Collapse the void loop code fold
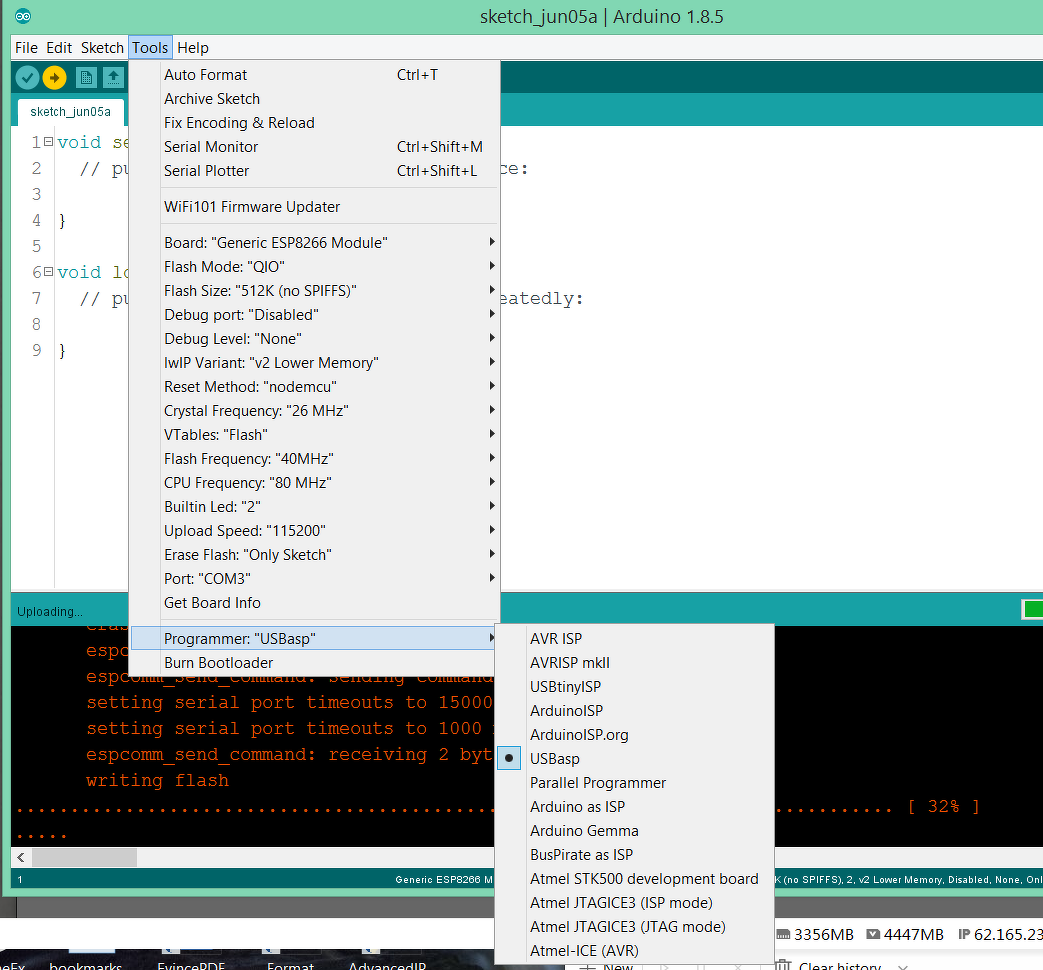 pos(48,271)
